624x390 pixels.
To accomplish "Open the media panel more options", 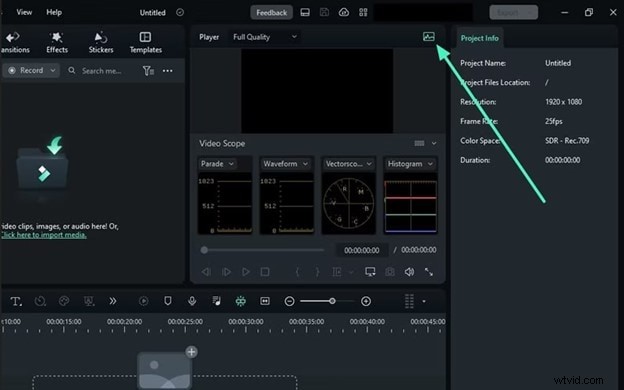I will click(168, 71).
